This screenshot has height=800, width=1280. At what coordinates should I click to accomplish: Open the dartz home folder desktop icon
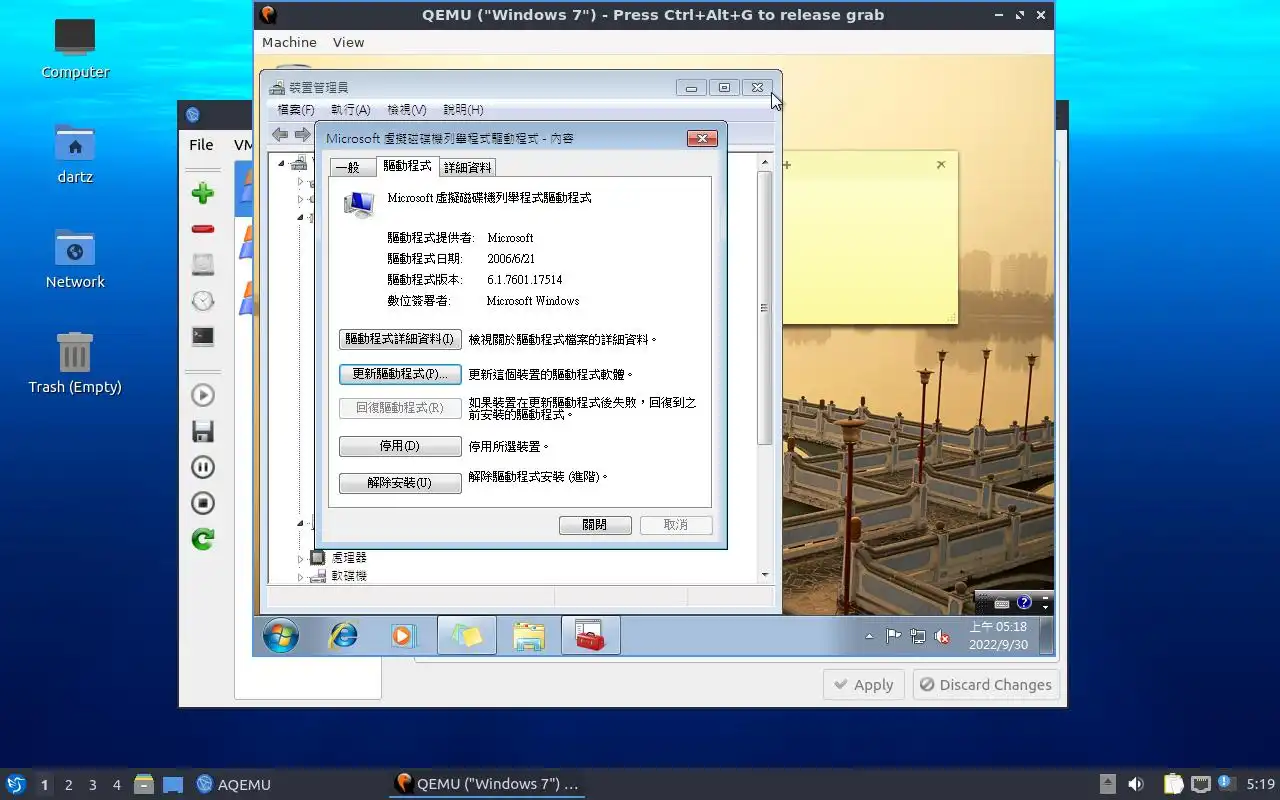[75, 154]
